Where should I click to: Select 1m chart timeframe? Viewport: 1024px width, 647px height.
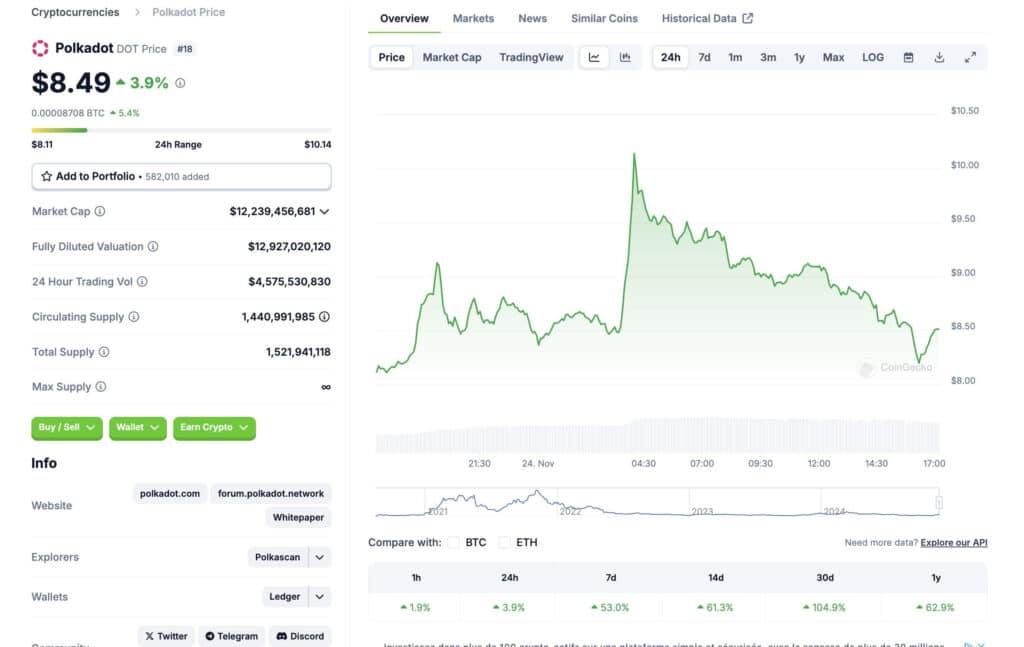(x=735, y=57)
